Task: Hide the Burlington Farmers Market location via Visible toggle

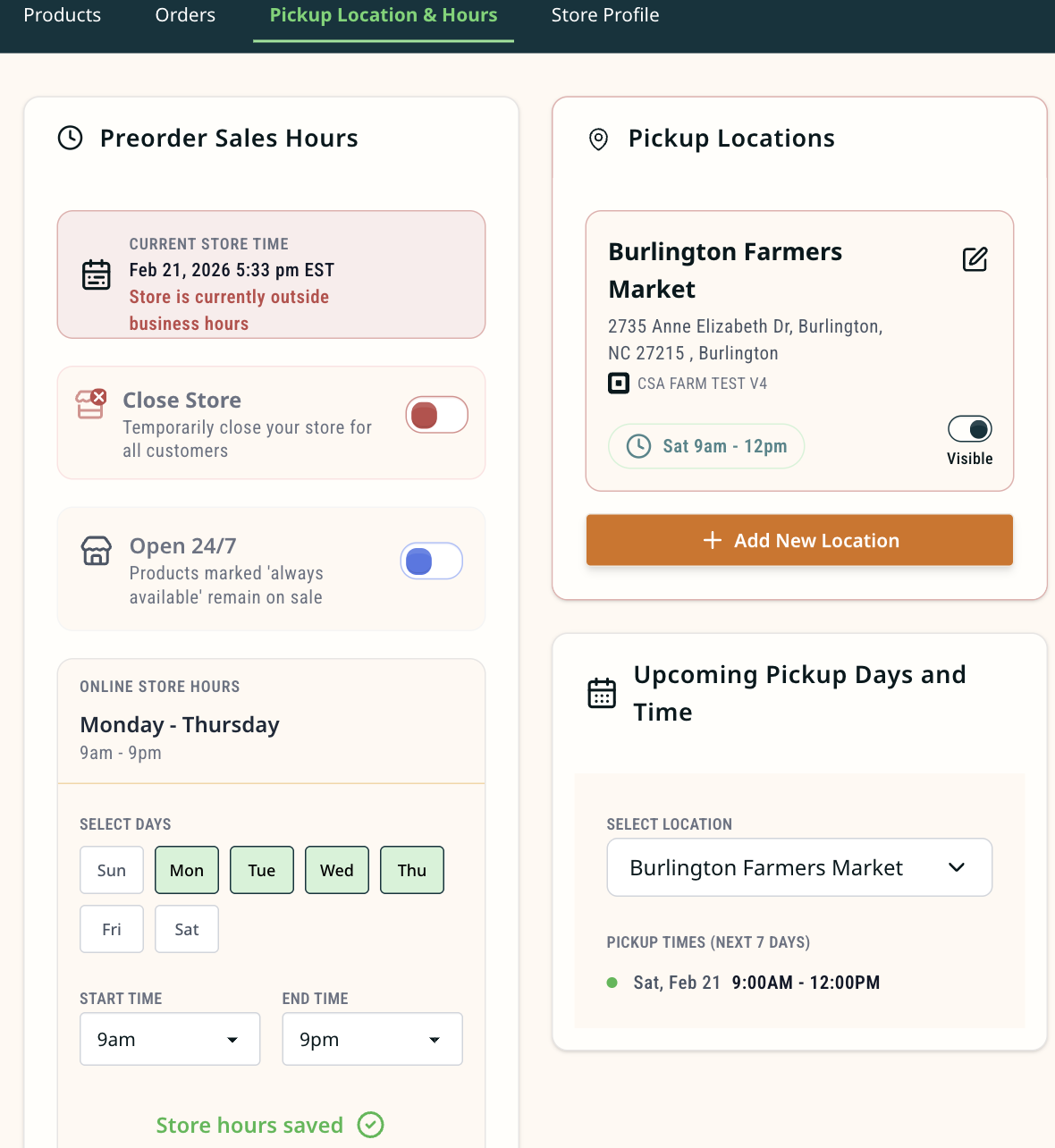Action: (969, 429)
